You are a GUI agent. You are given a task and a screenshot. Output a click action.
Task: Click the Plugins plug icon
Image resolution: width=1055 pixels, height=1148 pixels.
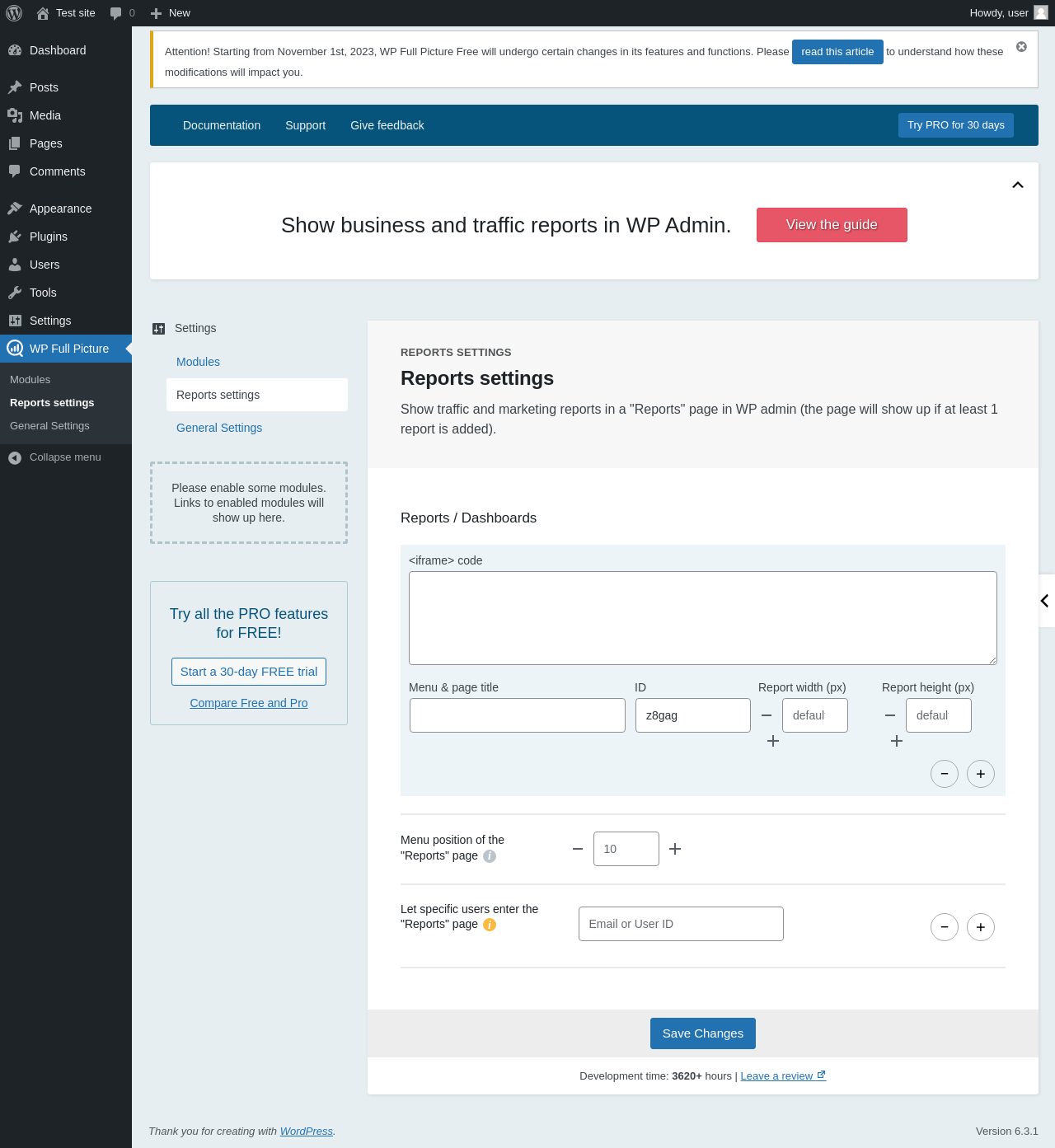[15, 237]
